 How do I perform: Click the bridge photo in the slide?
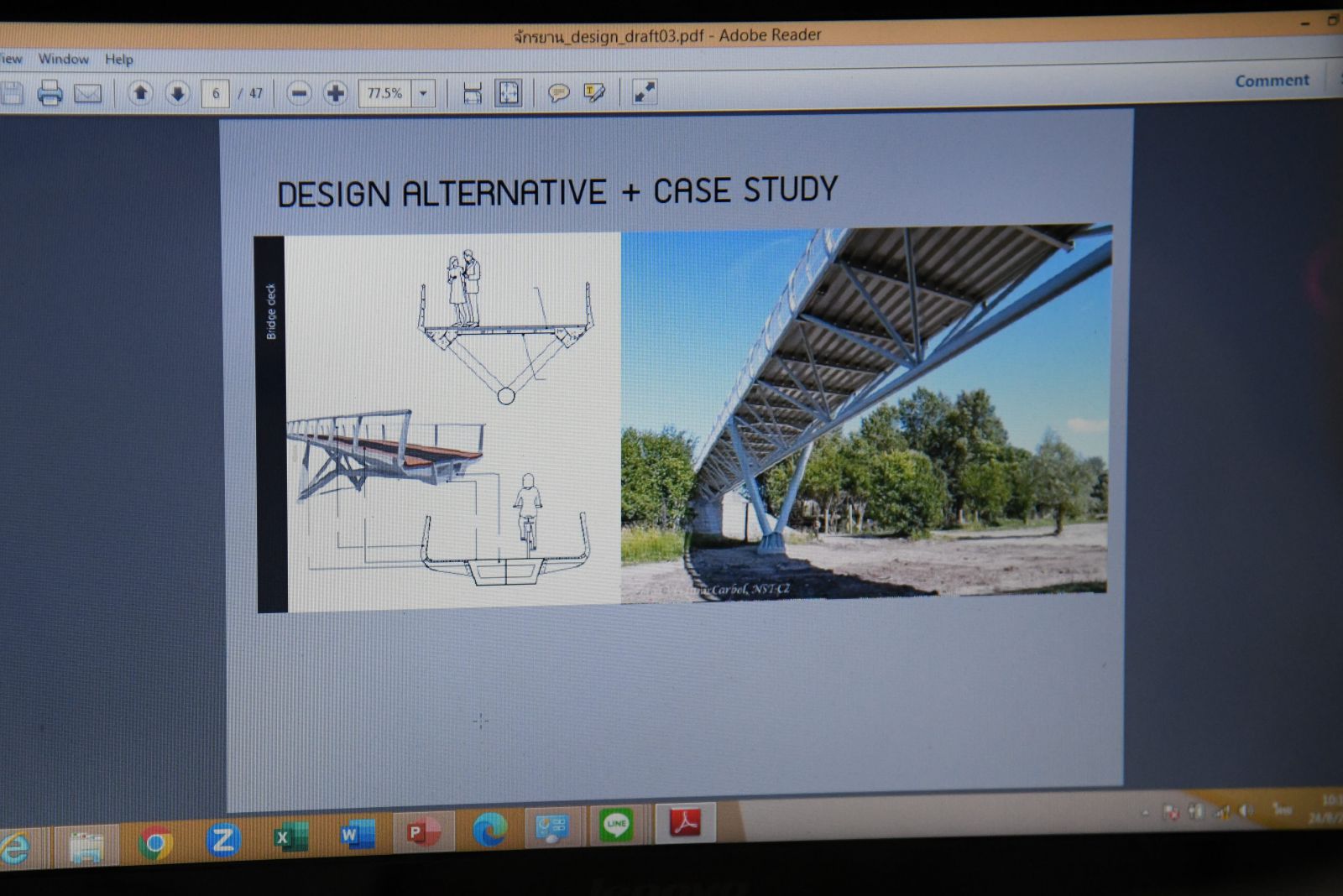tap(865, 411)
